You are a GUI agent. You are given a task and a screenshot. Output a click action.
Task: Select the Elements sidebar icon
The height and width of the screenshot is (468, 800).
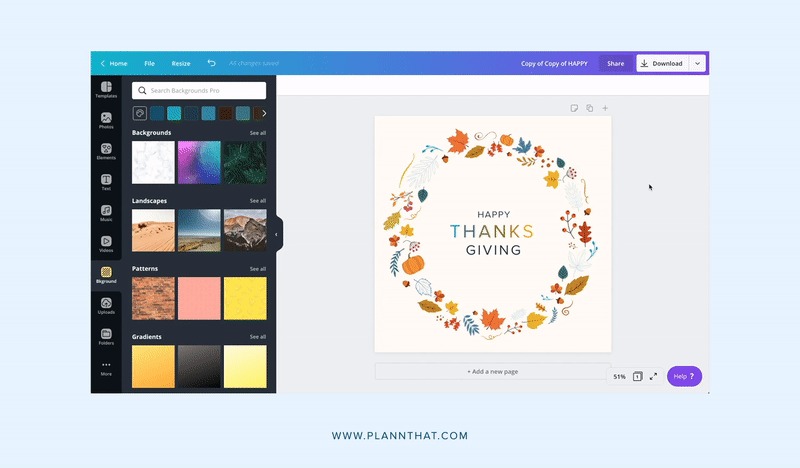point(106,152)
